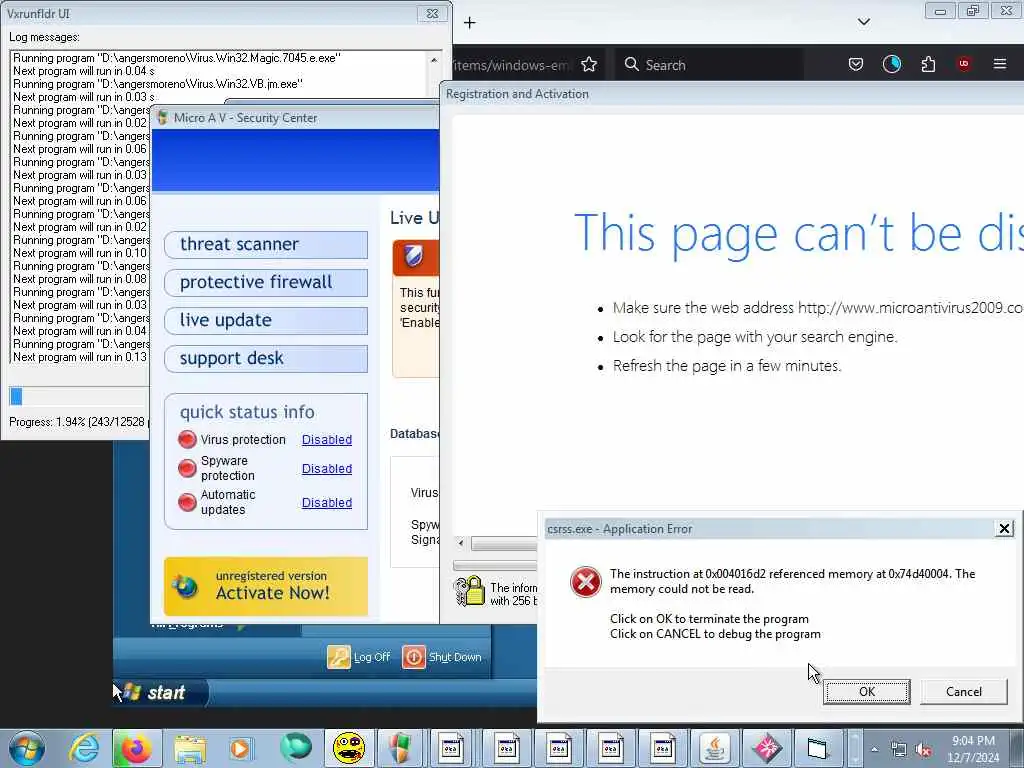Click the Log Off key icon
Screen dimensions: 1024x768
(338, 657)
